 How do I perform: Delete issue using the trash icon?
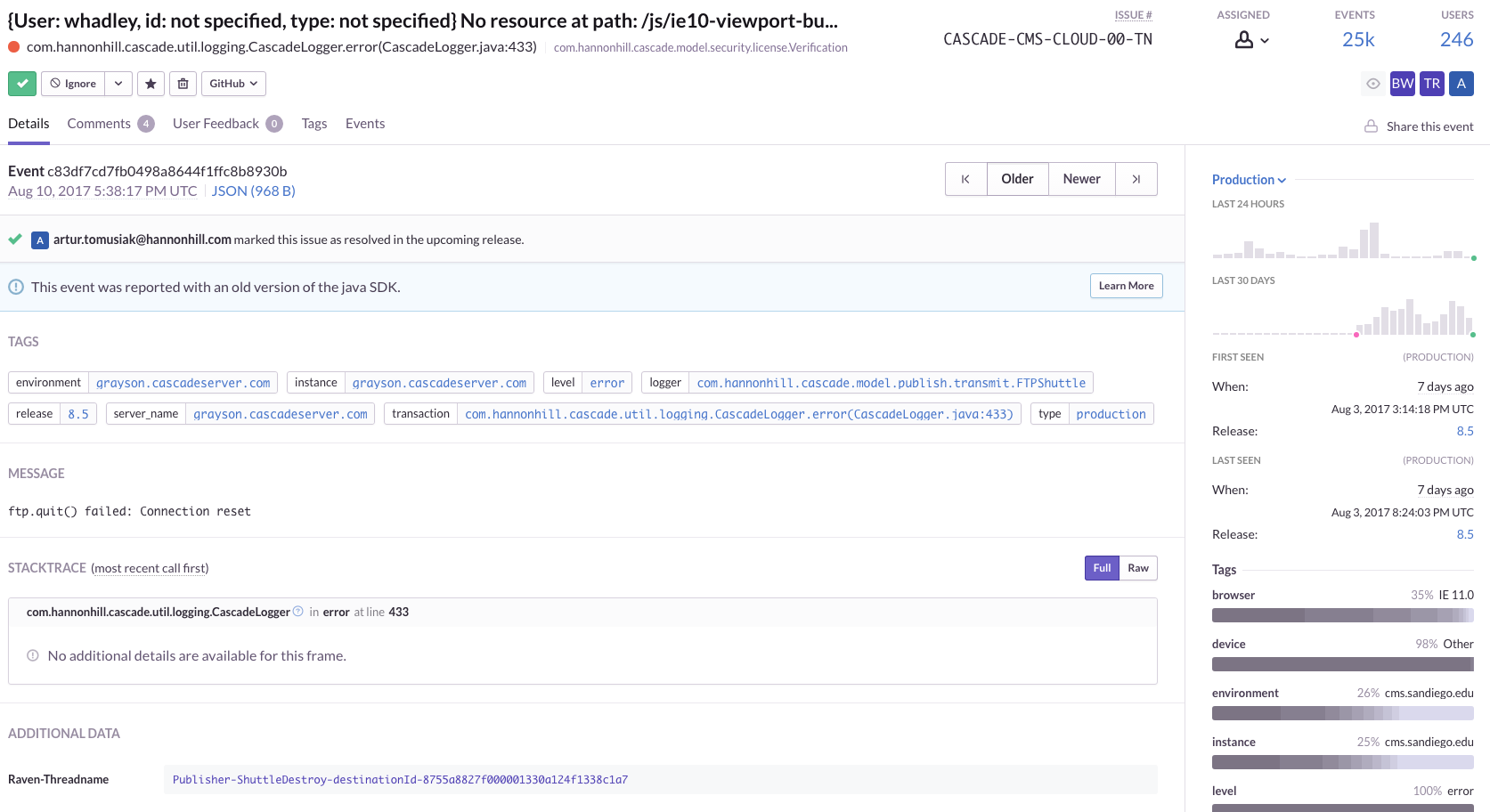tap(183, 84)
